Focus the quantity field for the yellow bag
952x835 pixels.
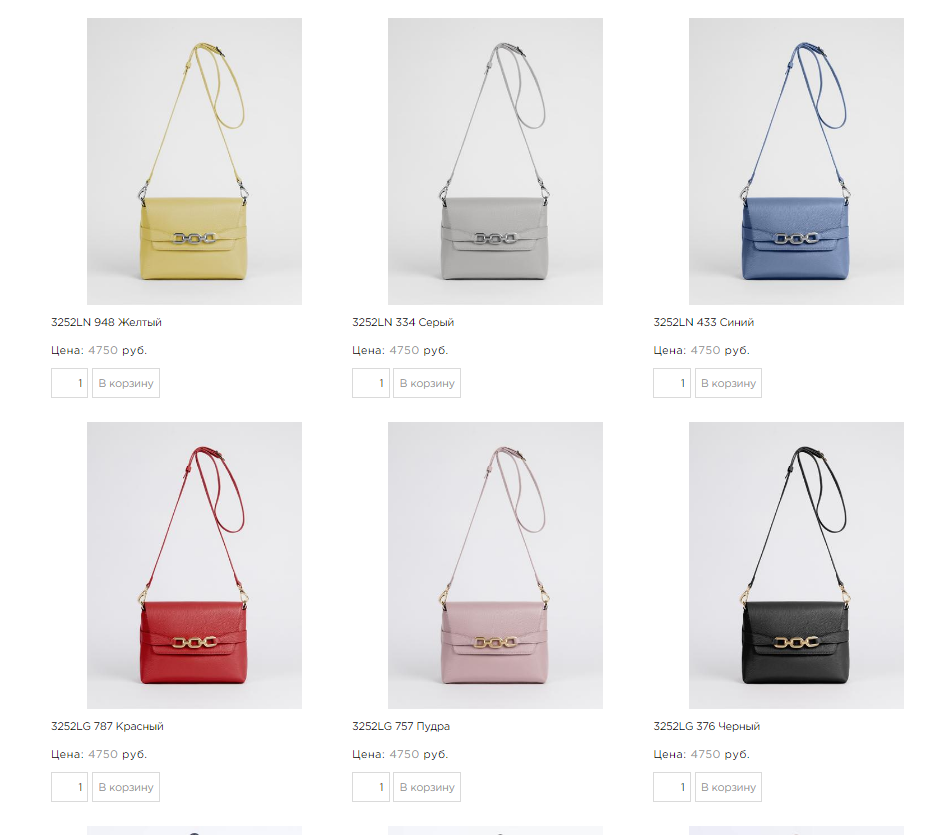tap(69, 383)
